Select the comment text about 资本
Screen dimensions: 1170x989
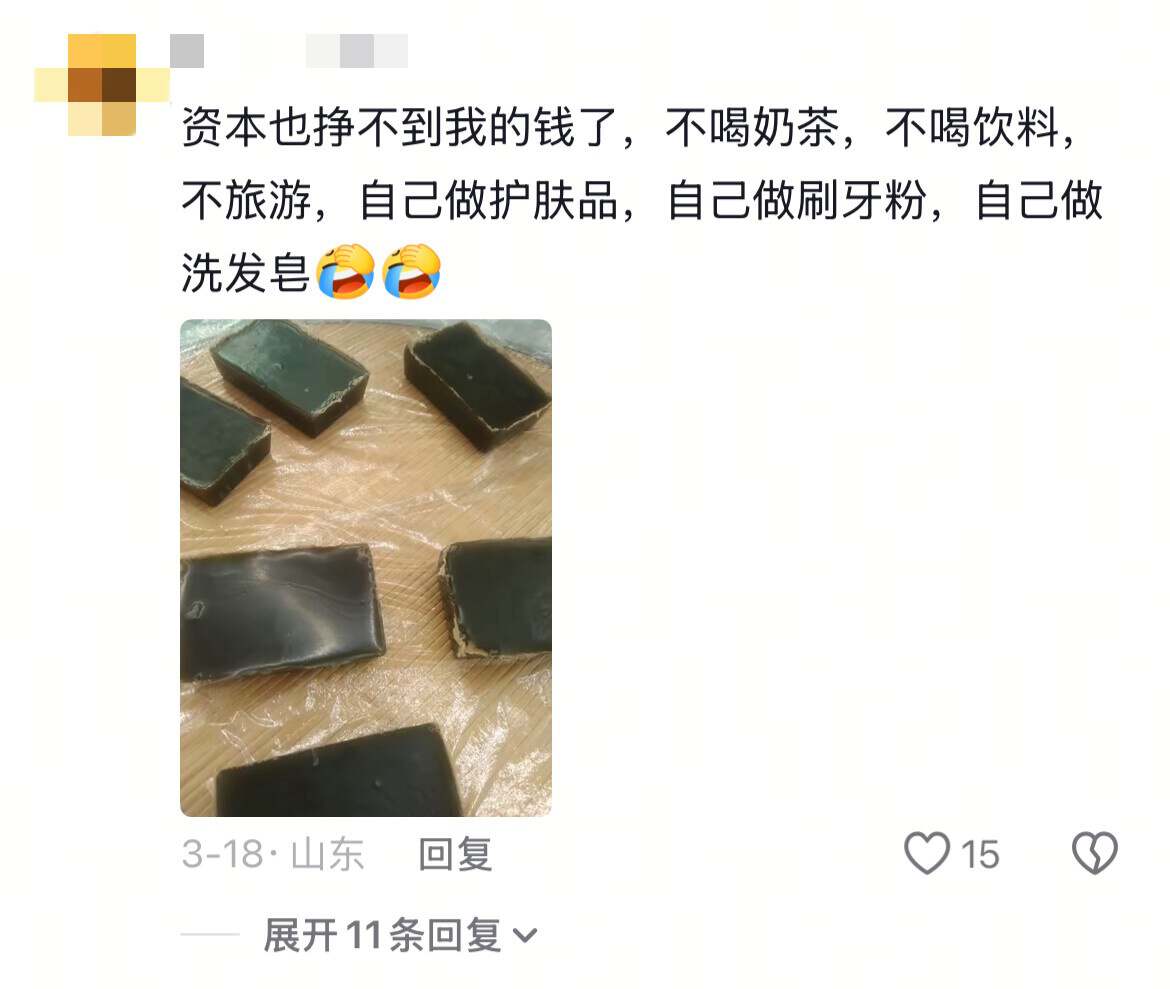641,199
